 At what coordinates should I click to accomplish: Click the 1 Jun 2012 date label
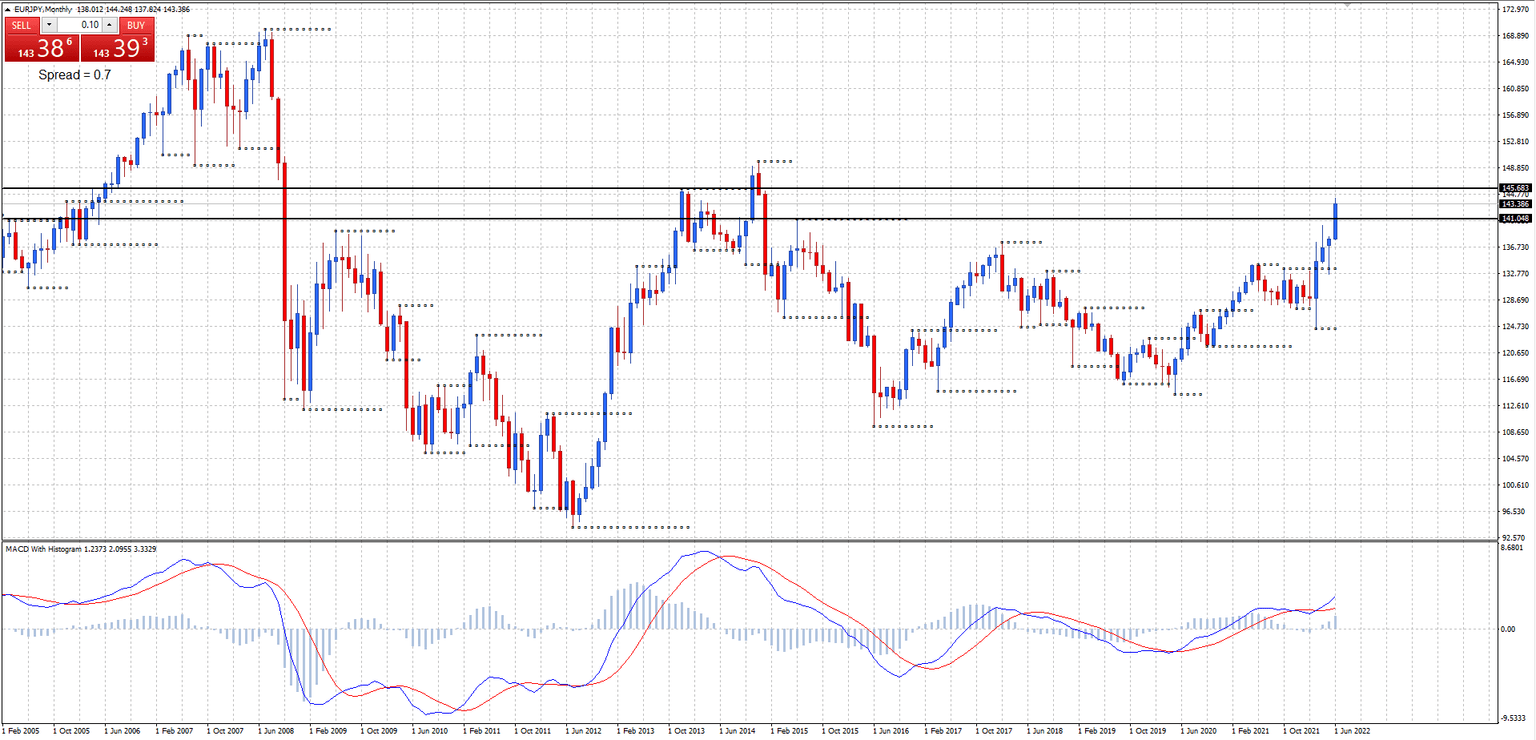[583, 731]
